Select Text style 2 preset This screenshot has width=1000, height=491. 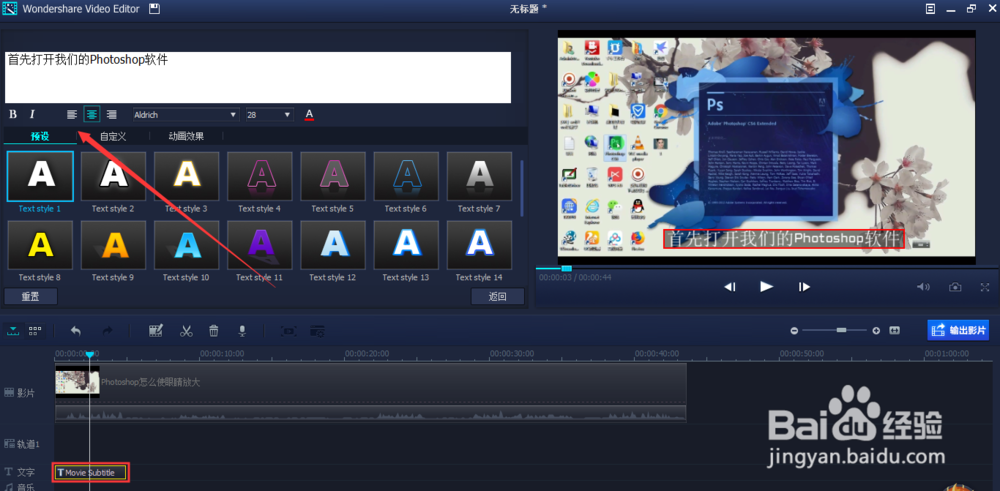point(113,176)
